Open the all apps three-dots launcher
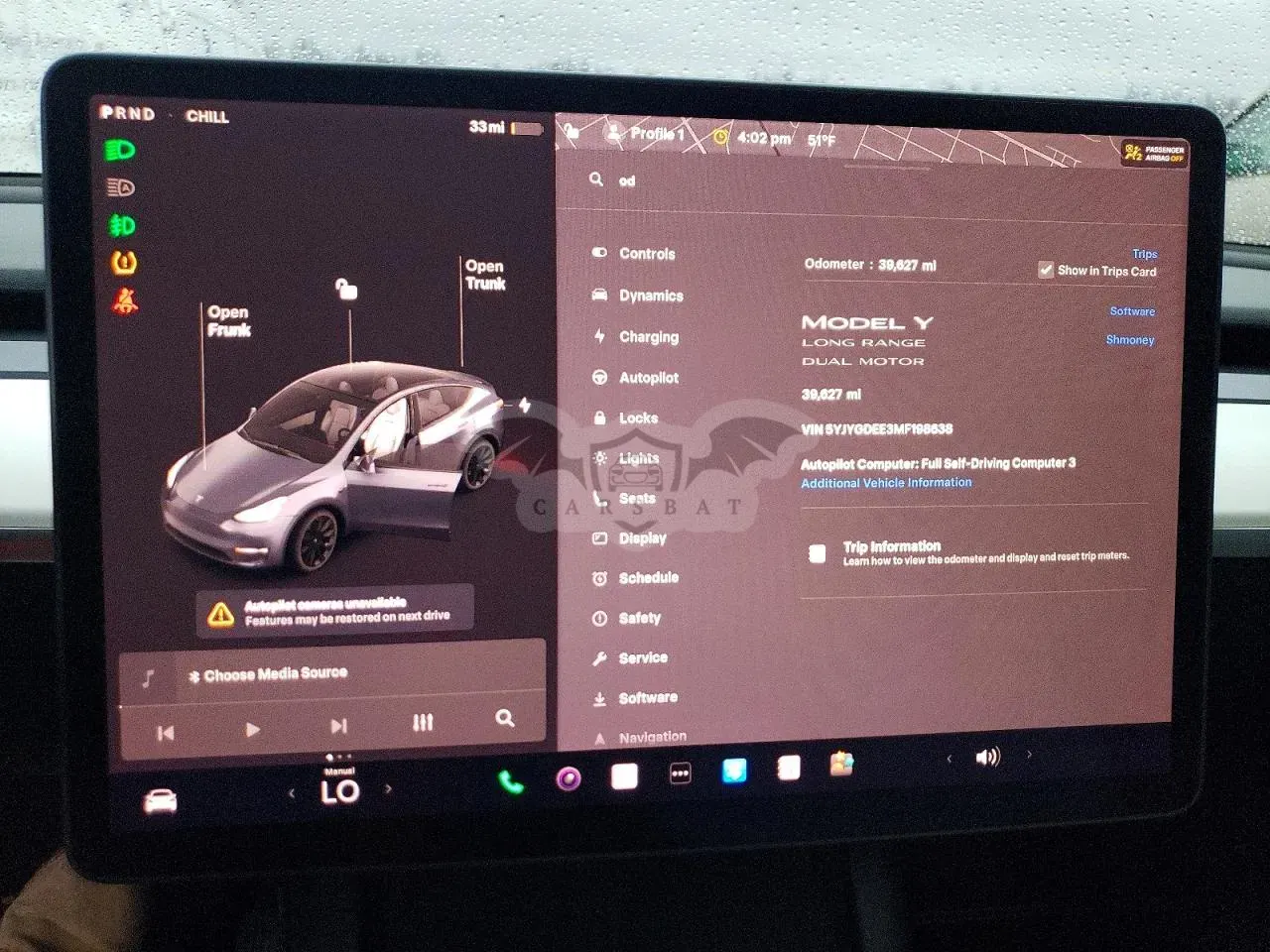Image resolution: width=1270 pixels, height=952 pixels. click(680, 773)
